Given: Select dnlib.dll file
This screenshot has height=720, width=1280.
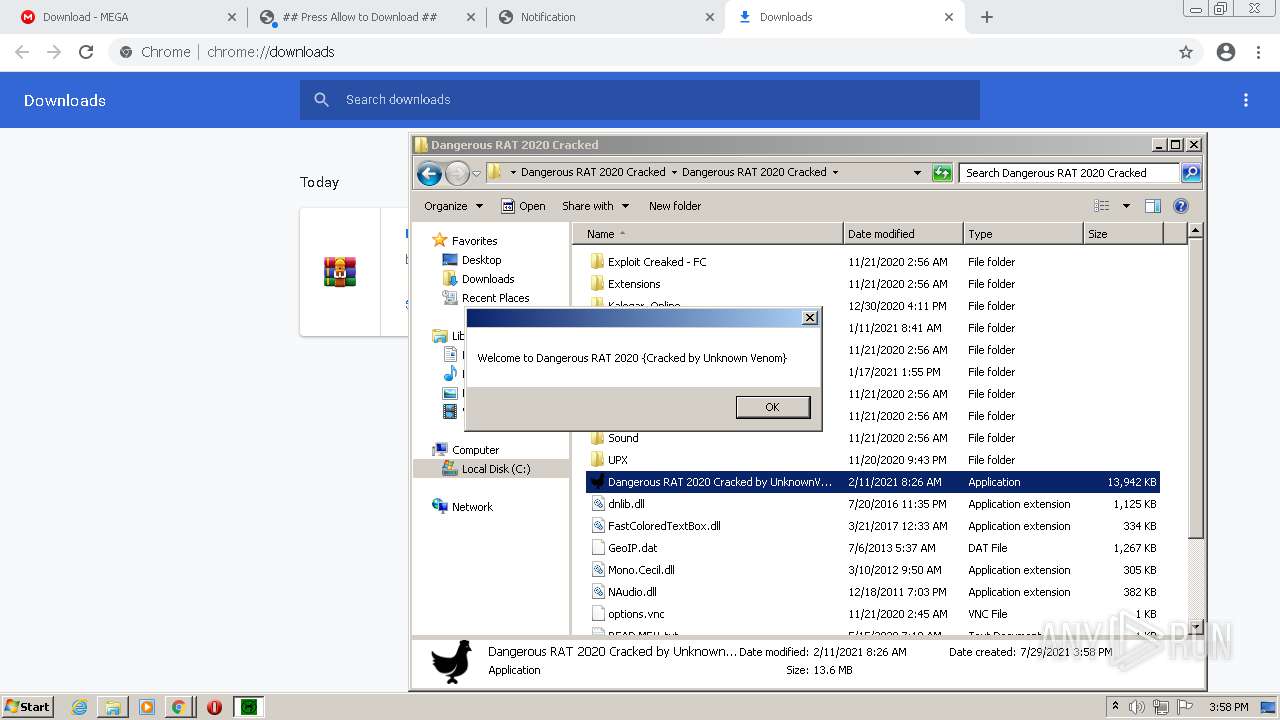Looking at the screenshot, I should click(626, 504).
